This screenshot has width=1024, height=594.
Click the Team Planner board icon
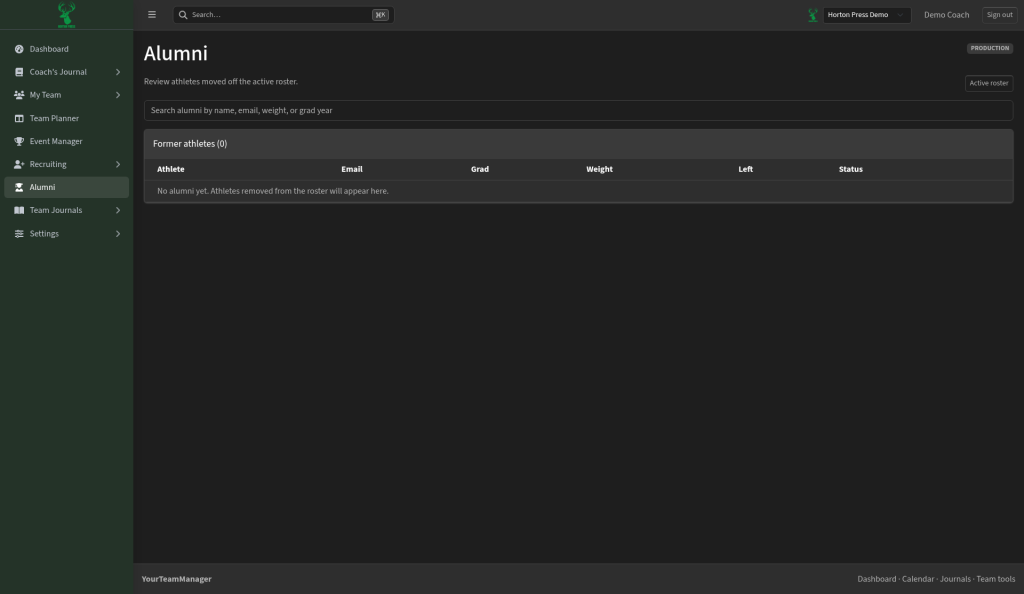click(x=19, y=118)
